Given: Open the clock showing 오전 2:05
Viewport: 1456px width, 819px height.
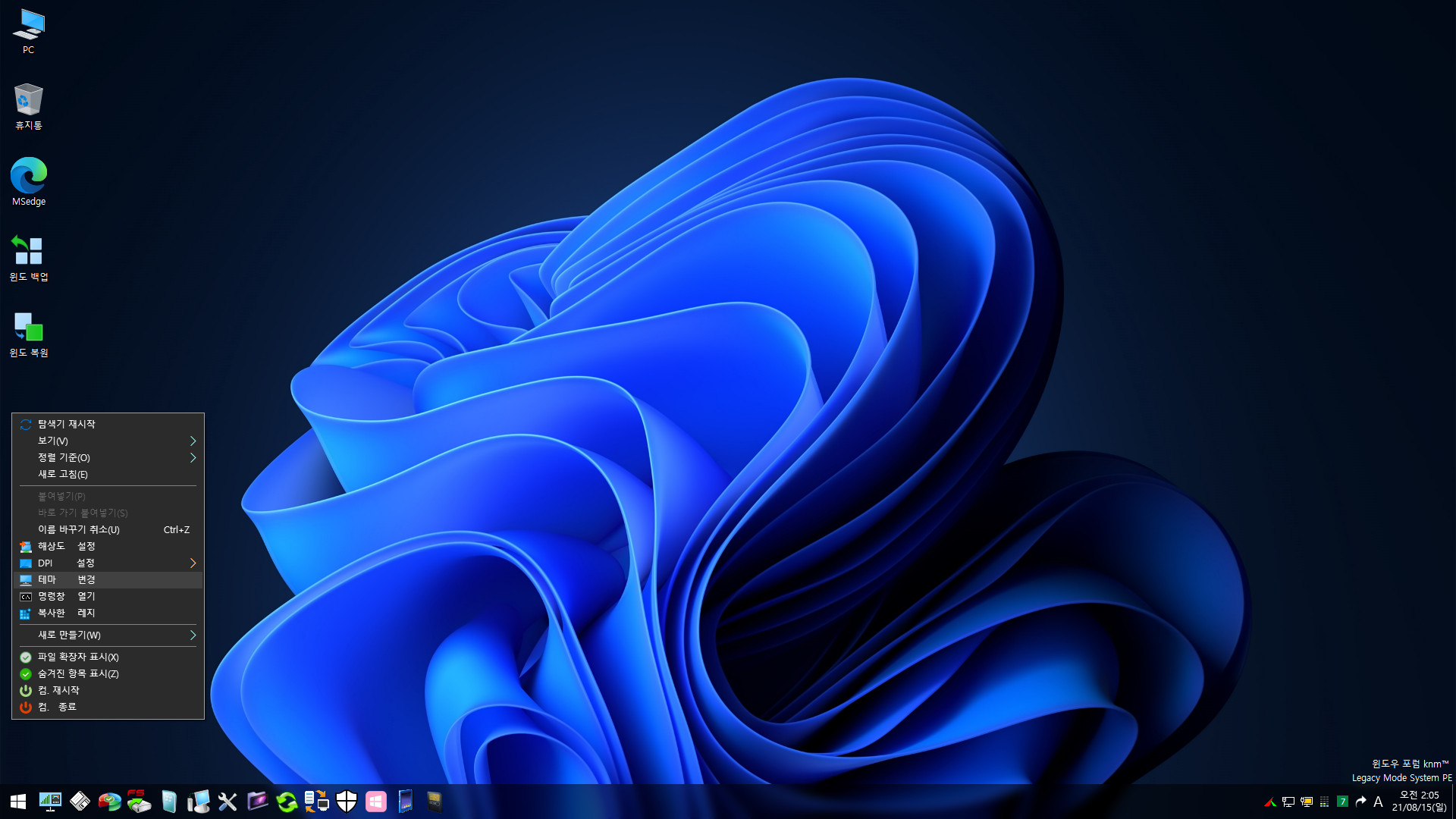Looking at the screenshot, I should point(1419,802).
